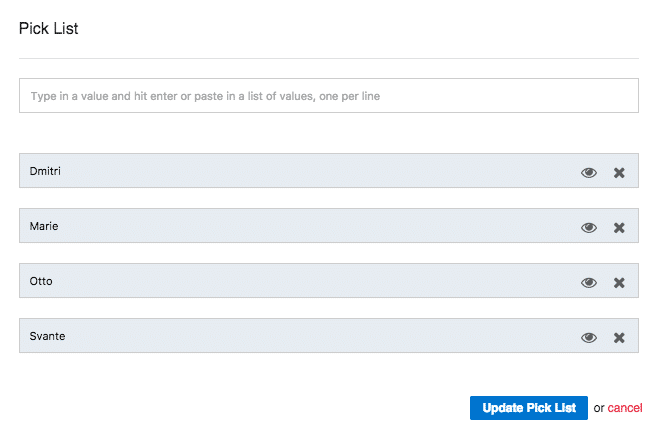The height and width of the screenshot is (440, 658).
Task: Delete the Marie value with its X icon
Action: (x=619, y=227)
